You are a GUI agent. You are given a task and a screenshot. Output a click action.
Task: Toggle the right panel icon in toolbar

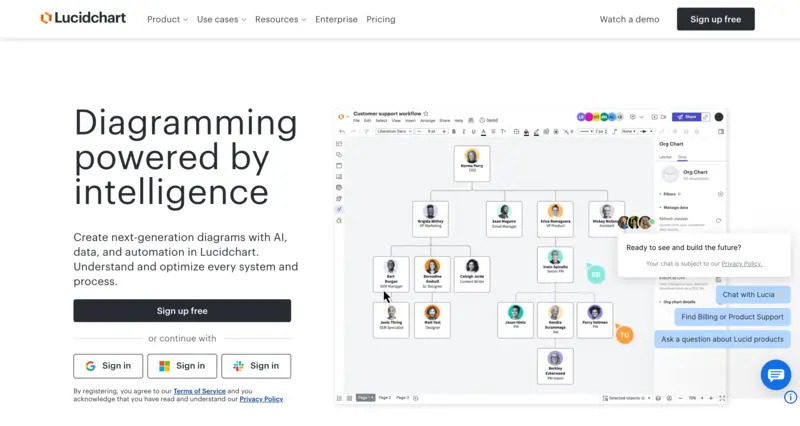pos(721,132)
